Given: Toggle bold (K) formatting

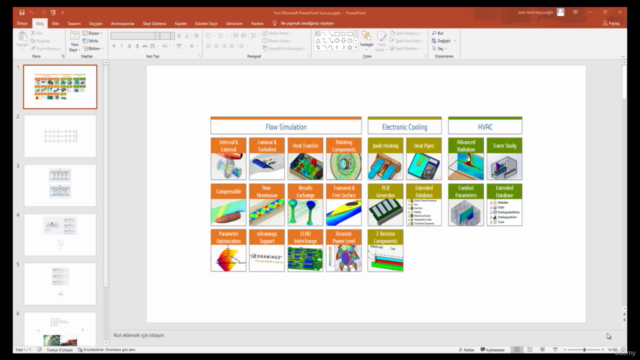Looking at the screenshot, I should (x=114, y=47).
